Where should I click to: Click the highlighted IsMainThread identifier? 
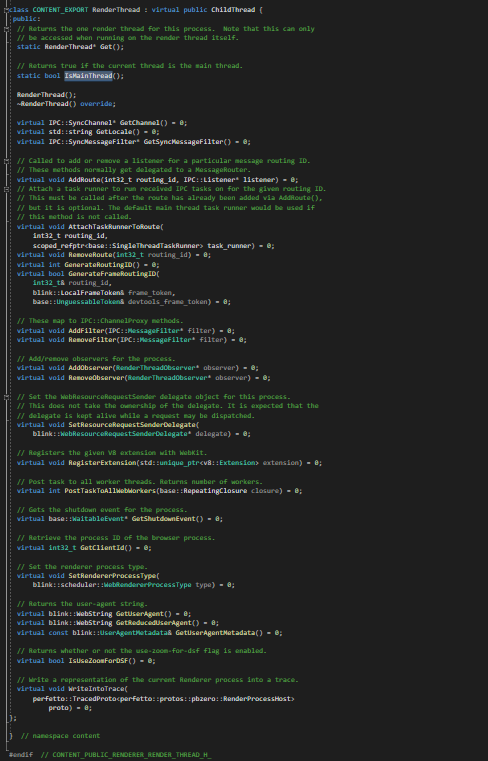pyautogui.click(x=88, y=76)
